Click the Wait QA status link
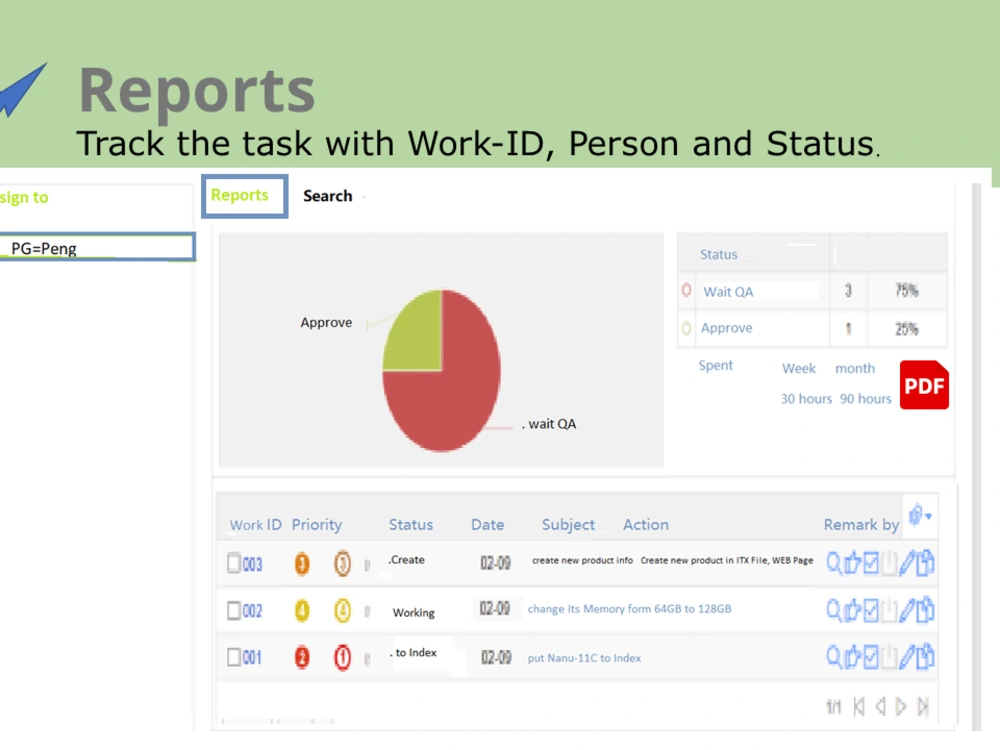The image size is (1000, 750). [728, 291]
